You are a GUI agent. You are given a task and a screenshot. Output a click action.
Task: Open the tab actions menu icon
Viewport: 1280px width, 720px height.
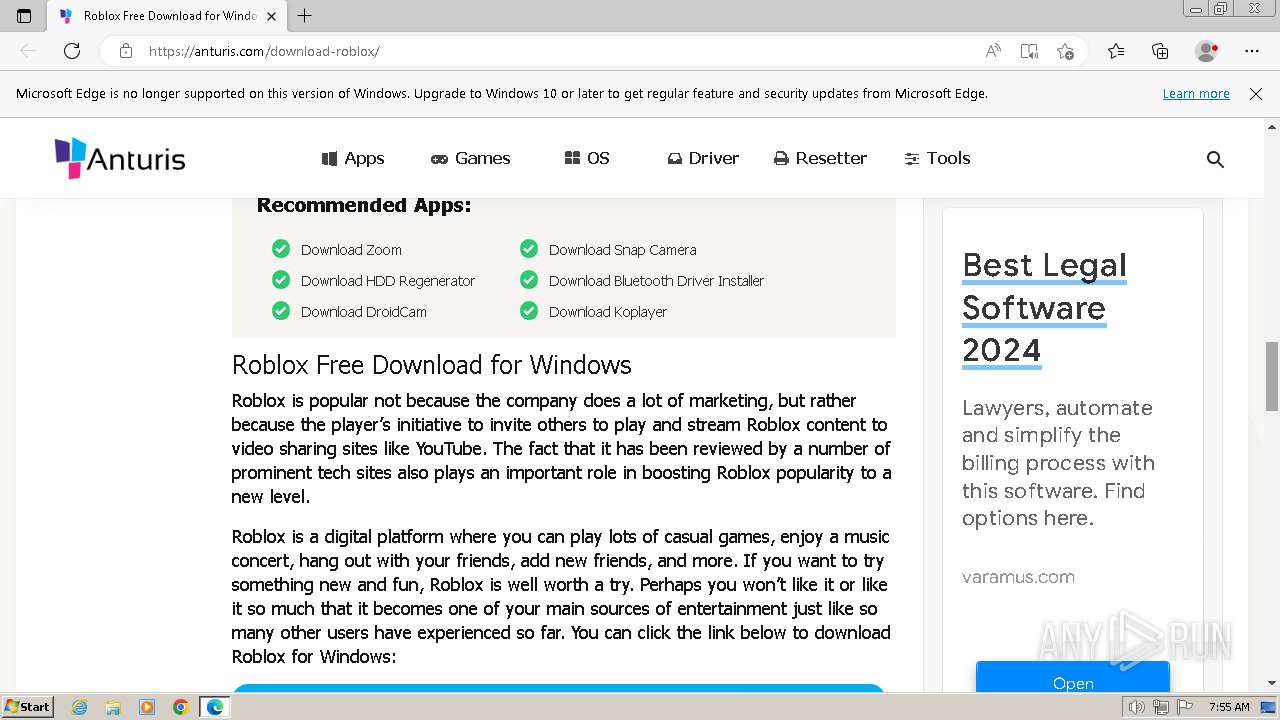[x=24, y=16]
